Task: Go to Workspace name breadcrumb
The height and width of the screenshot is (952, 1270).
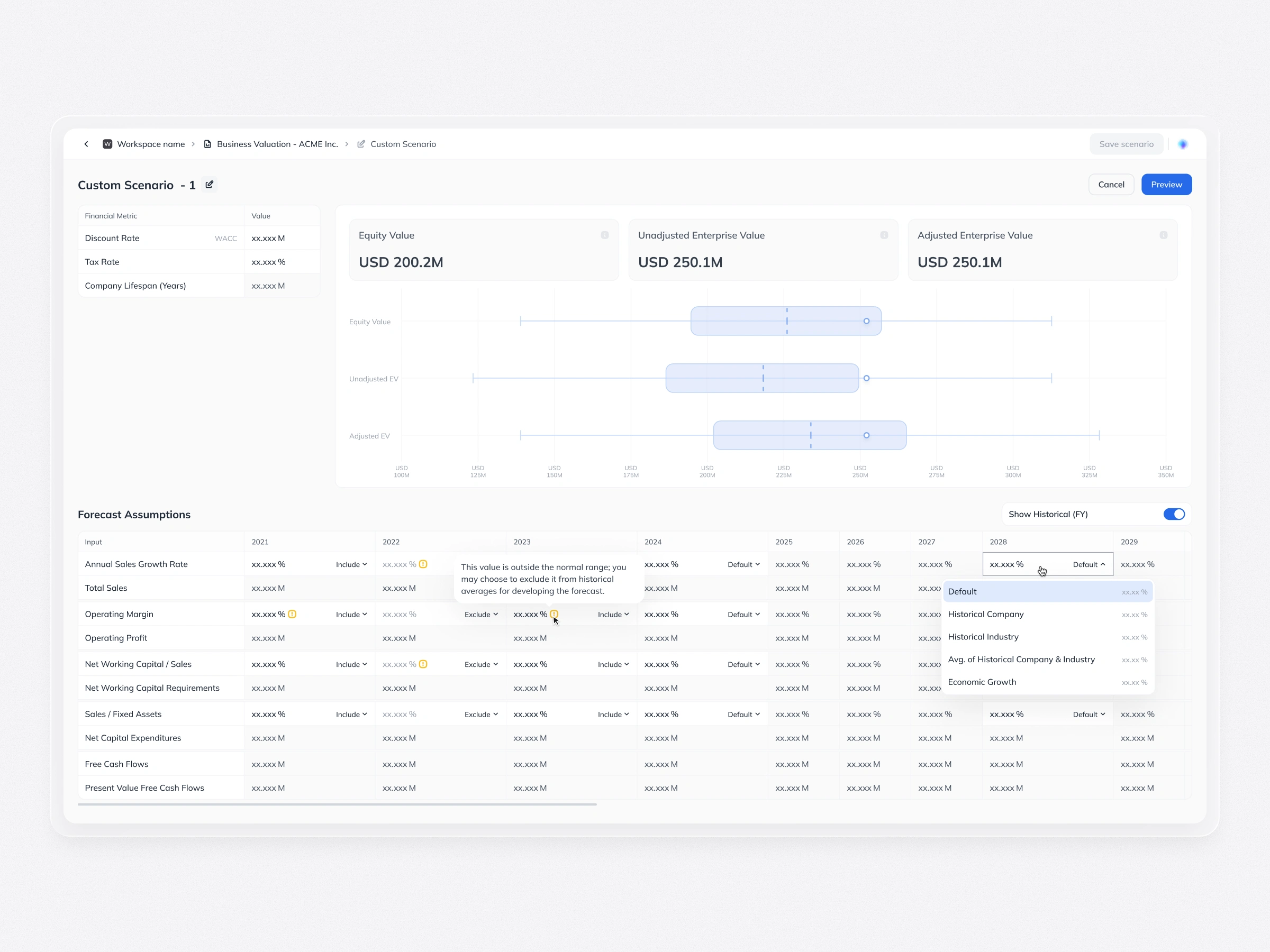Action: (151, 144)
